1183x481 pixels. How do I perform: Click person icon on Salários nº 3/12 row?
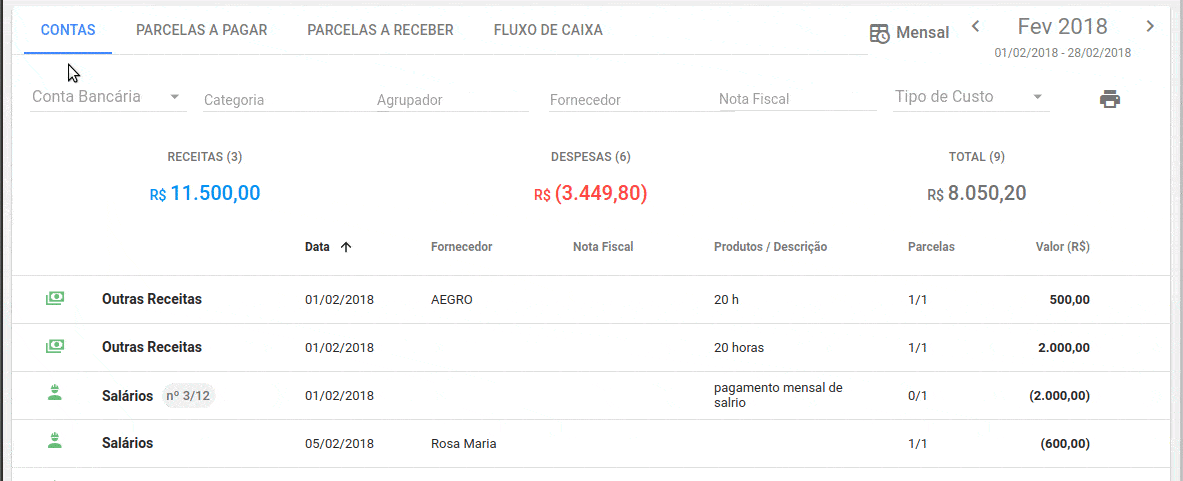tap(55, 395)
